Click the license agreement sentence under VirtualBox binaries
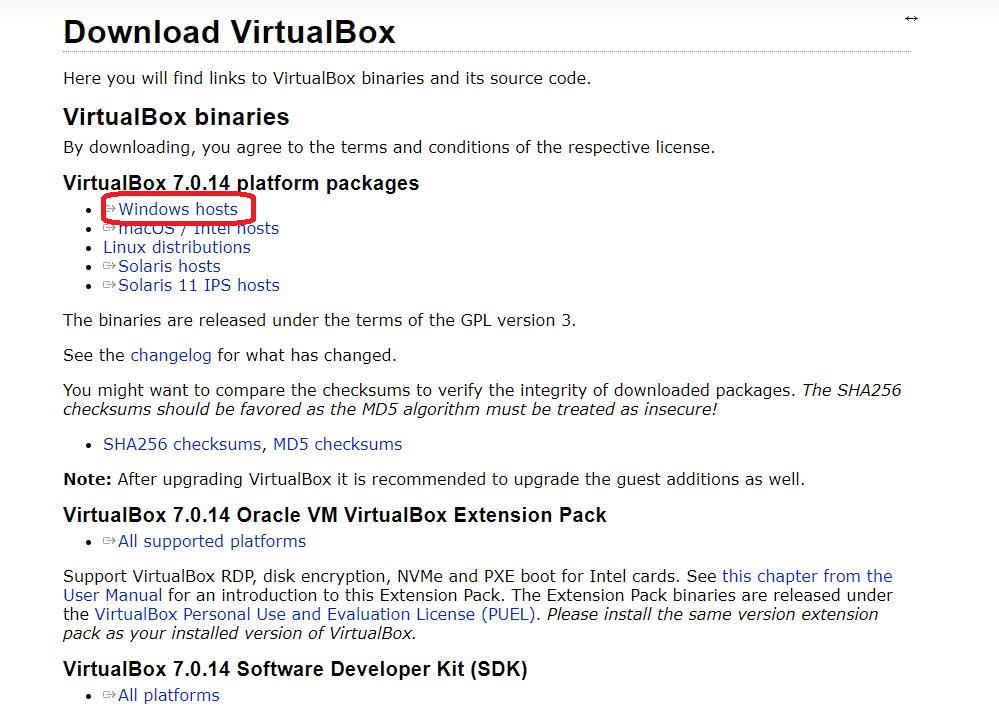999x715 pixels. 389,148
